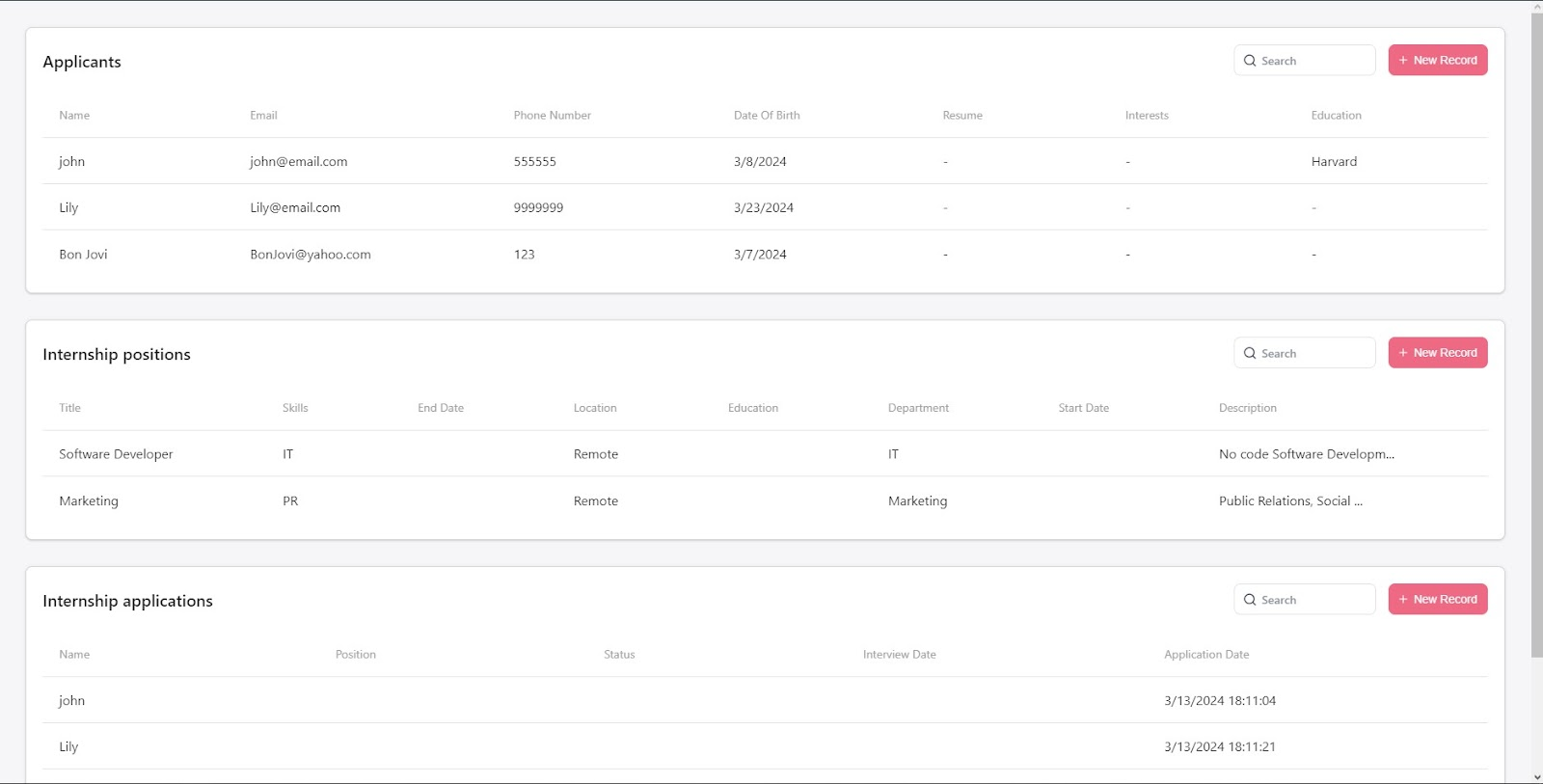
Task: Click the End Date column header
Action: coord(441,408)
